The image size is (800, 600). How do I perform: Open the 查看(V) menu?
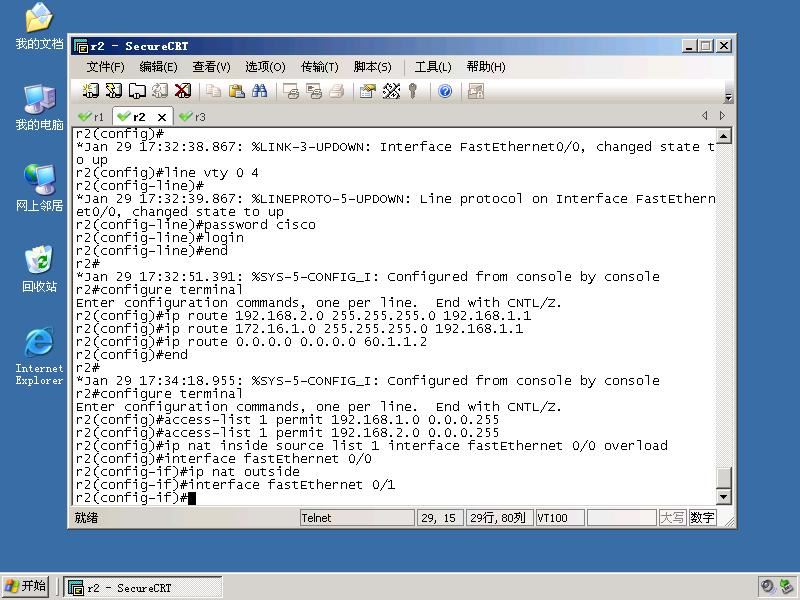click(x=211, y=67)
